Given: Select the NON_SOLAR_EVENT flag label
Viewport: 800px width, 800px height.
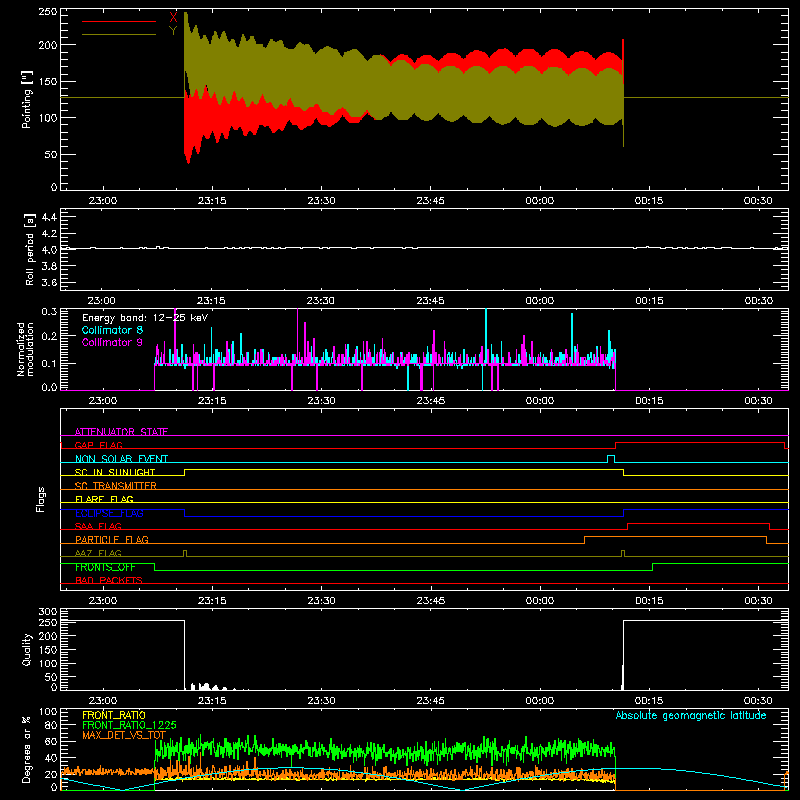Looking at the screenshot, I should [121, 459].
